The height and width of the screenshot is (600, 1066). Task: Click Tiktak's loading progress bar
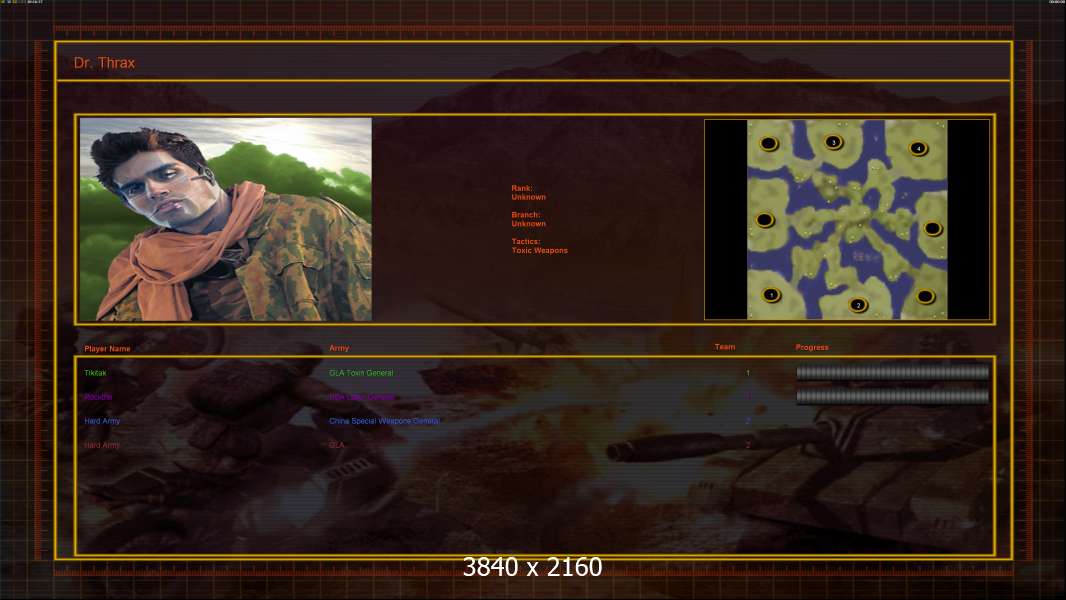[x=893, y=372]
